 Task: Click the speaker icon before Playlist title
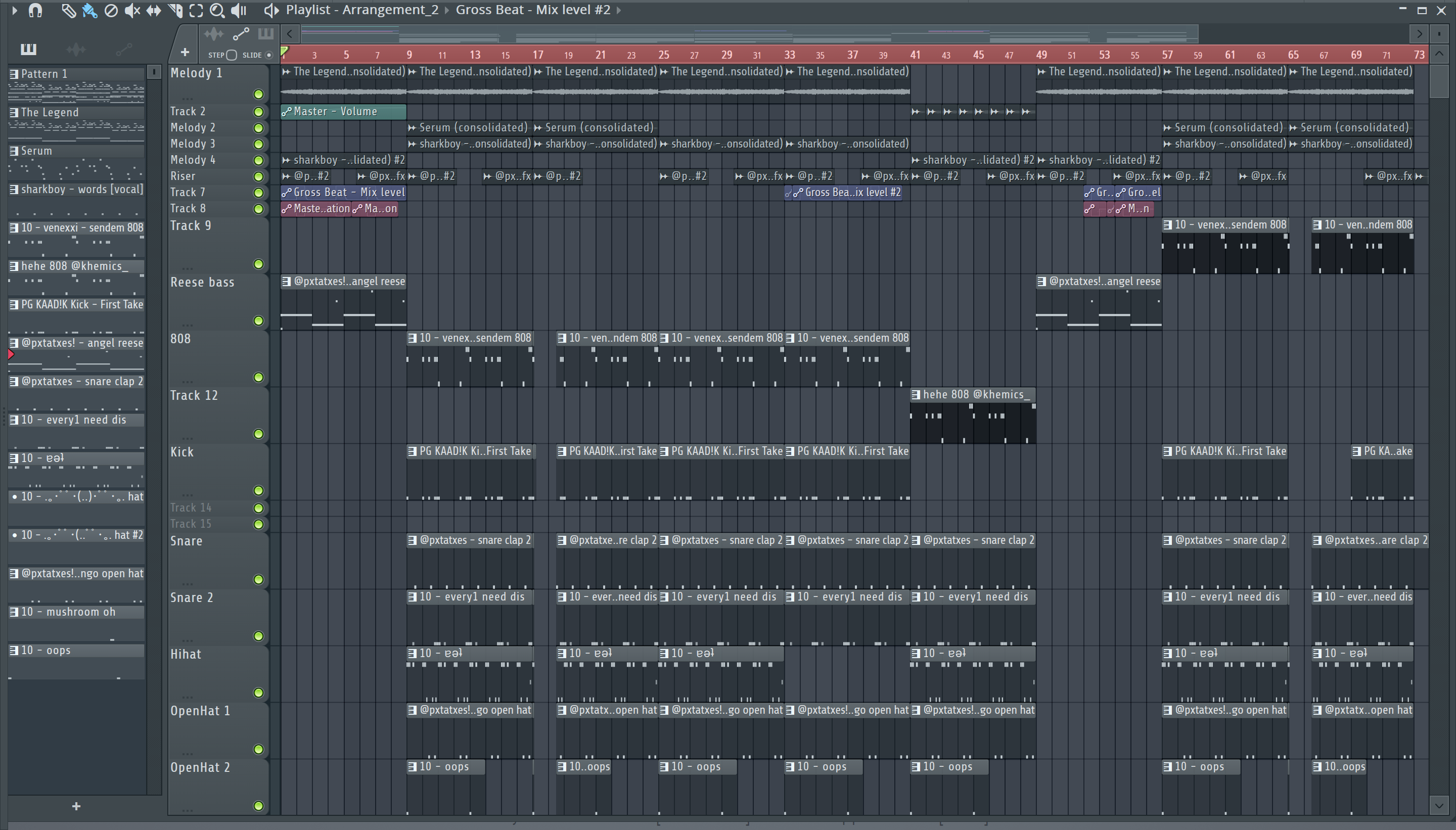[x=271, y=10]
